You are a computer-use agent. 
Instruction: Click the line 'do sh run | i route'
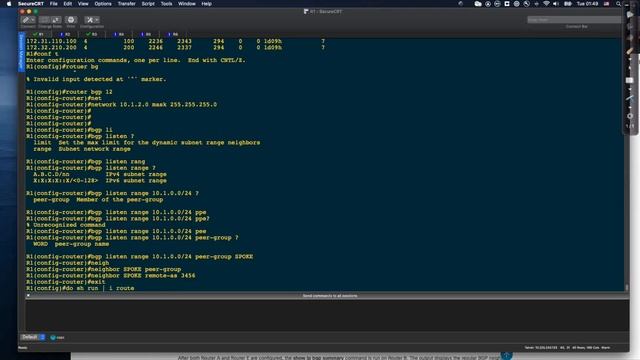point(80,288)
